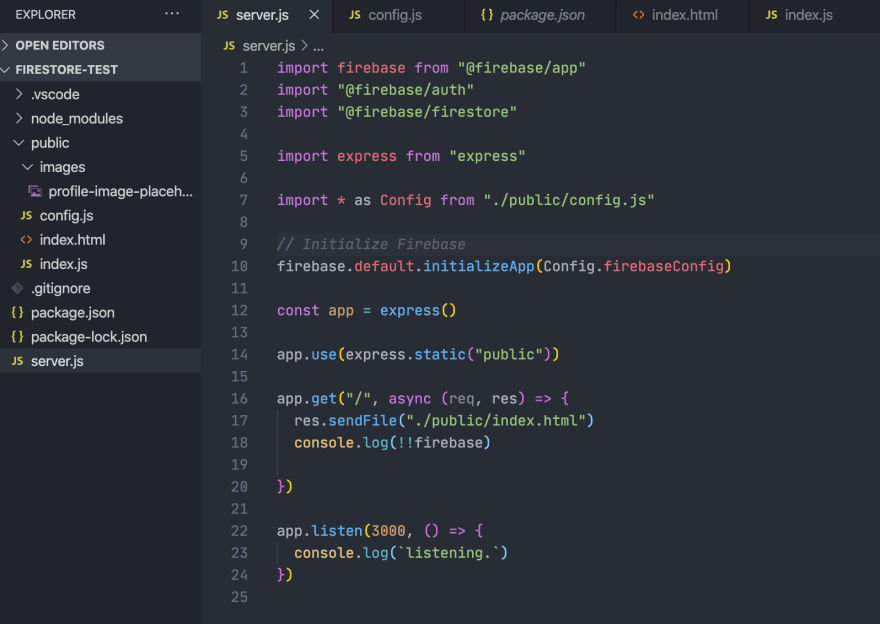Image resolution: width=880 pixels, height=624 pixels.
Task: Click the git icon beside .gitignore
Action: pyautogui.click(x=17, y=288)
